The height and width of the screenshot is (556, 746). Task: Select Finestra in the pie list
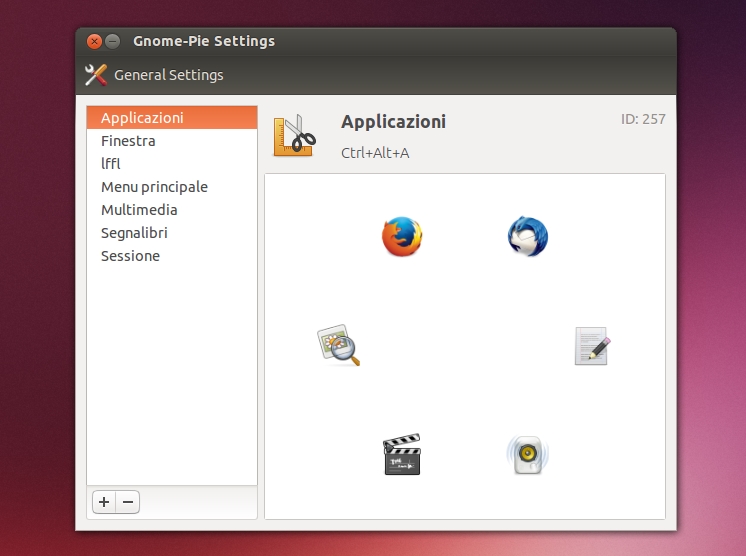[x=172, y=141]
